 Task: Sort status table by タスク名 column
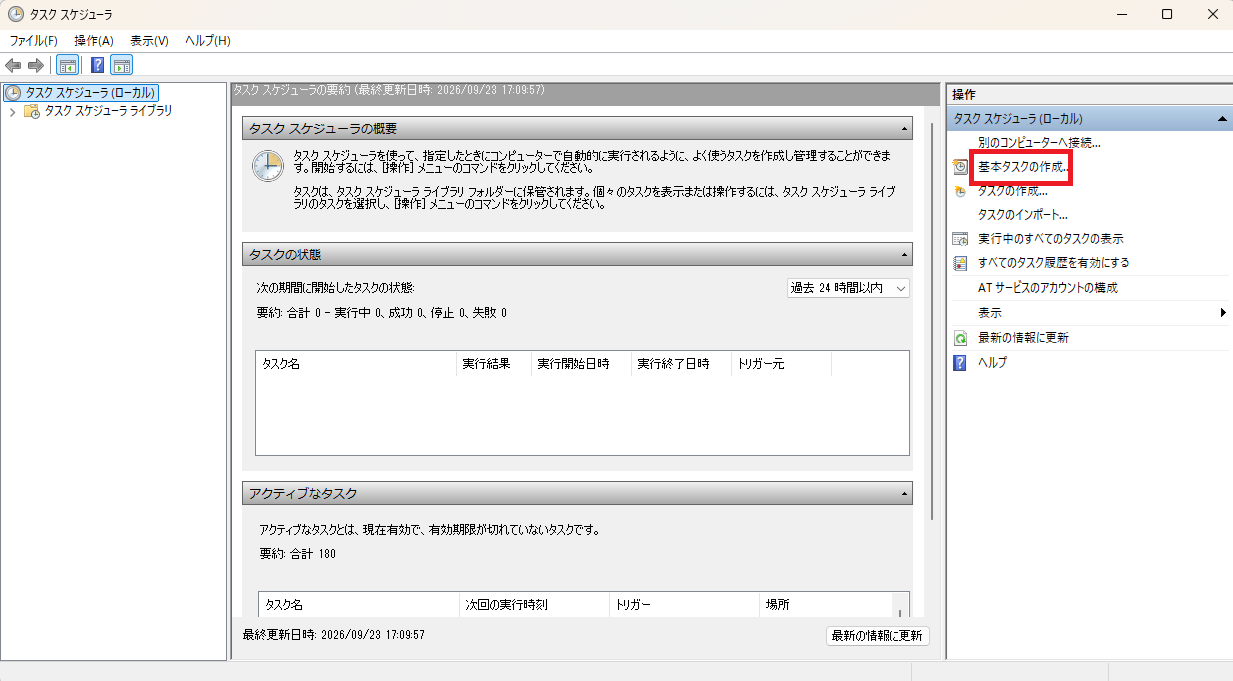356,364
